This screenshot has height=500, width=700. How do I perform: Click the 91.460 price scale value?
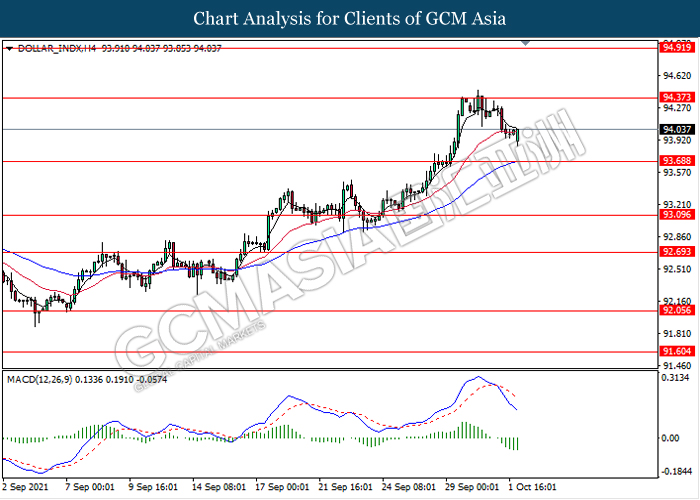(677, 366)
